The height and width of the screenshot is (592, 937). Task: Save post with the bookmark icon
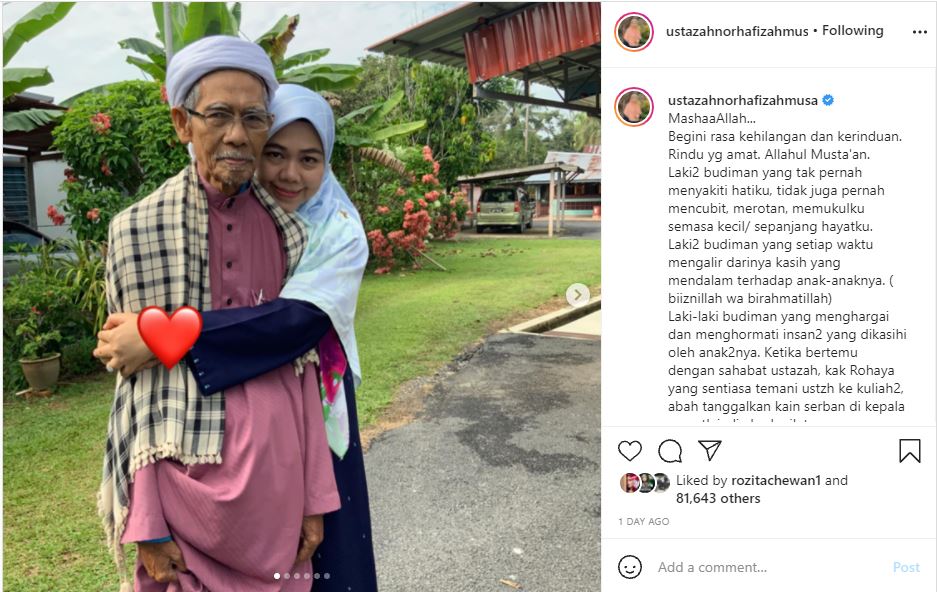(x=910, y=451)
